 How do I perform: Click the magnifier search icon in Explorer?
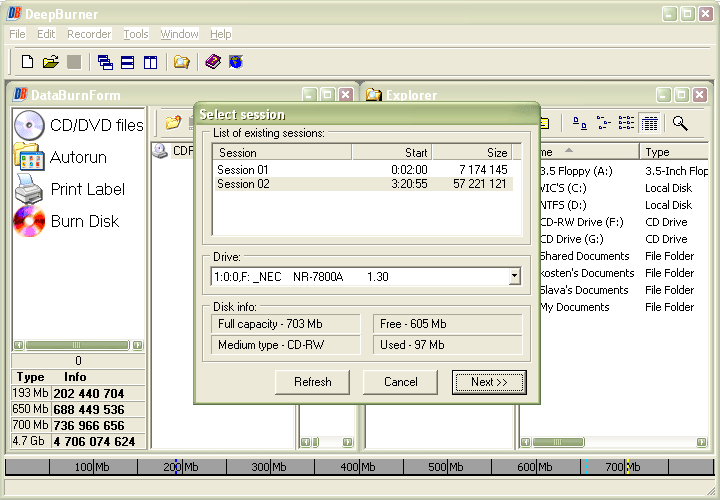click(x=680, y=123)
